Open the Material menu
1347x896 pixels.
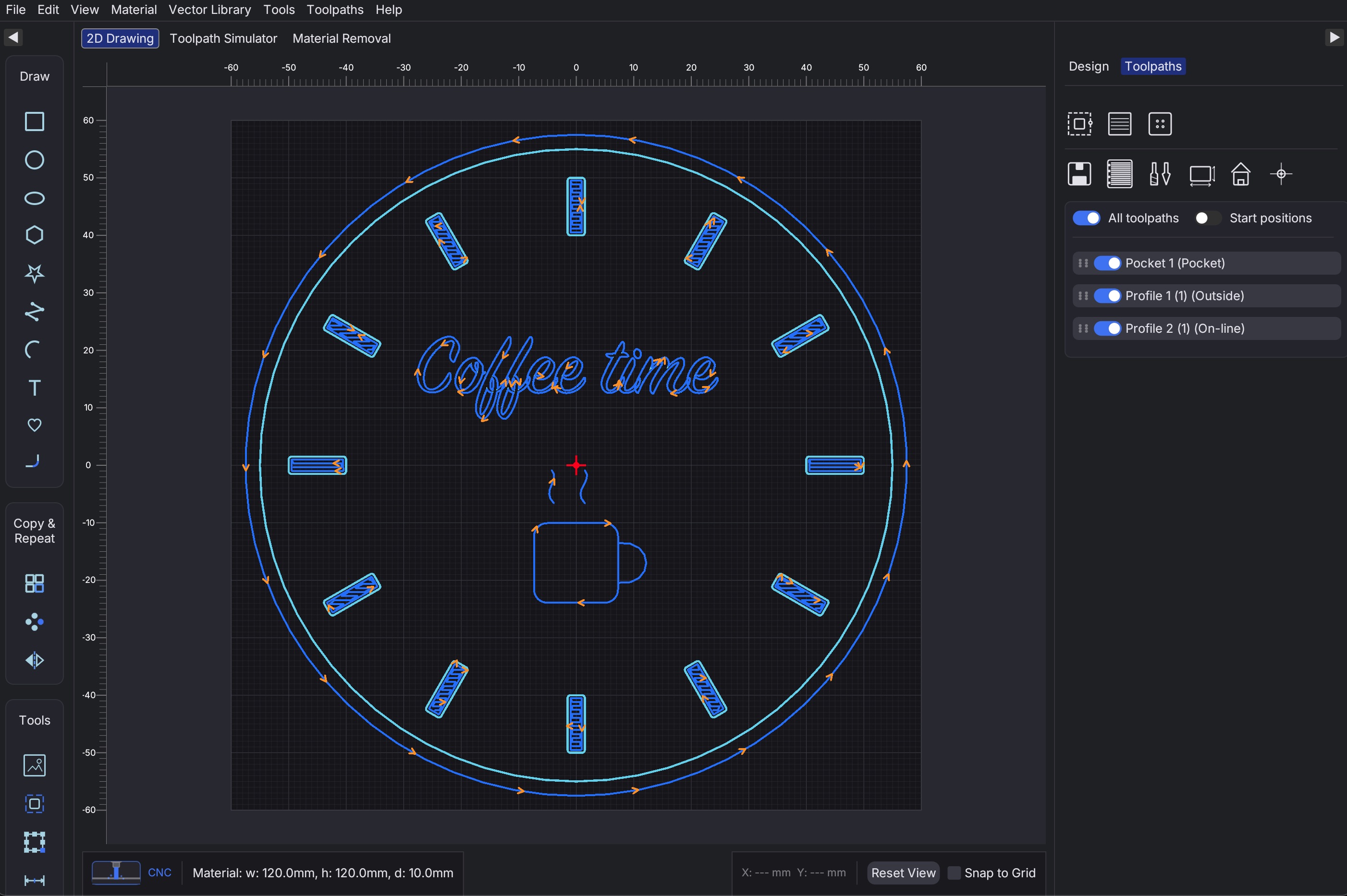134,10
